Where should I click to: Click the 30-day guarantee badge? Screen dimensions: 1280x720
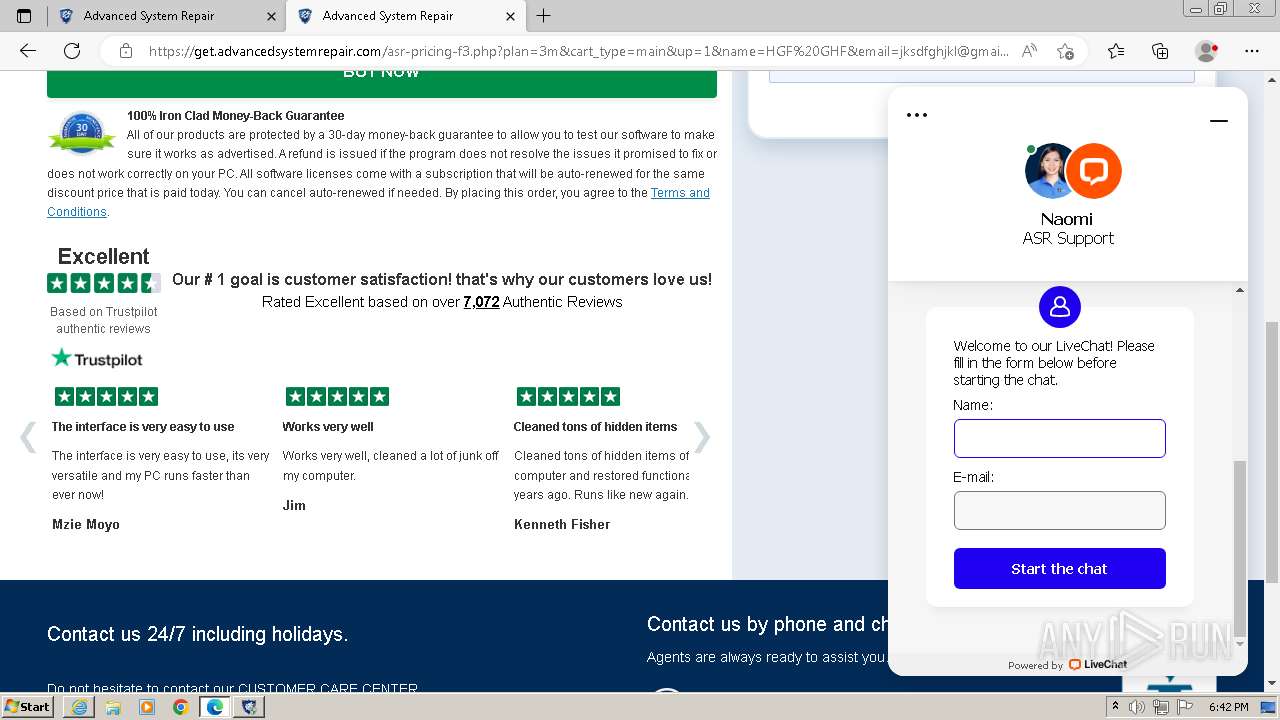click(82, 133)
